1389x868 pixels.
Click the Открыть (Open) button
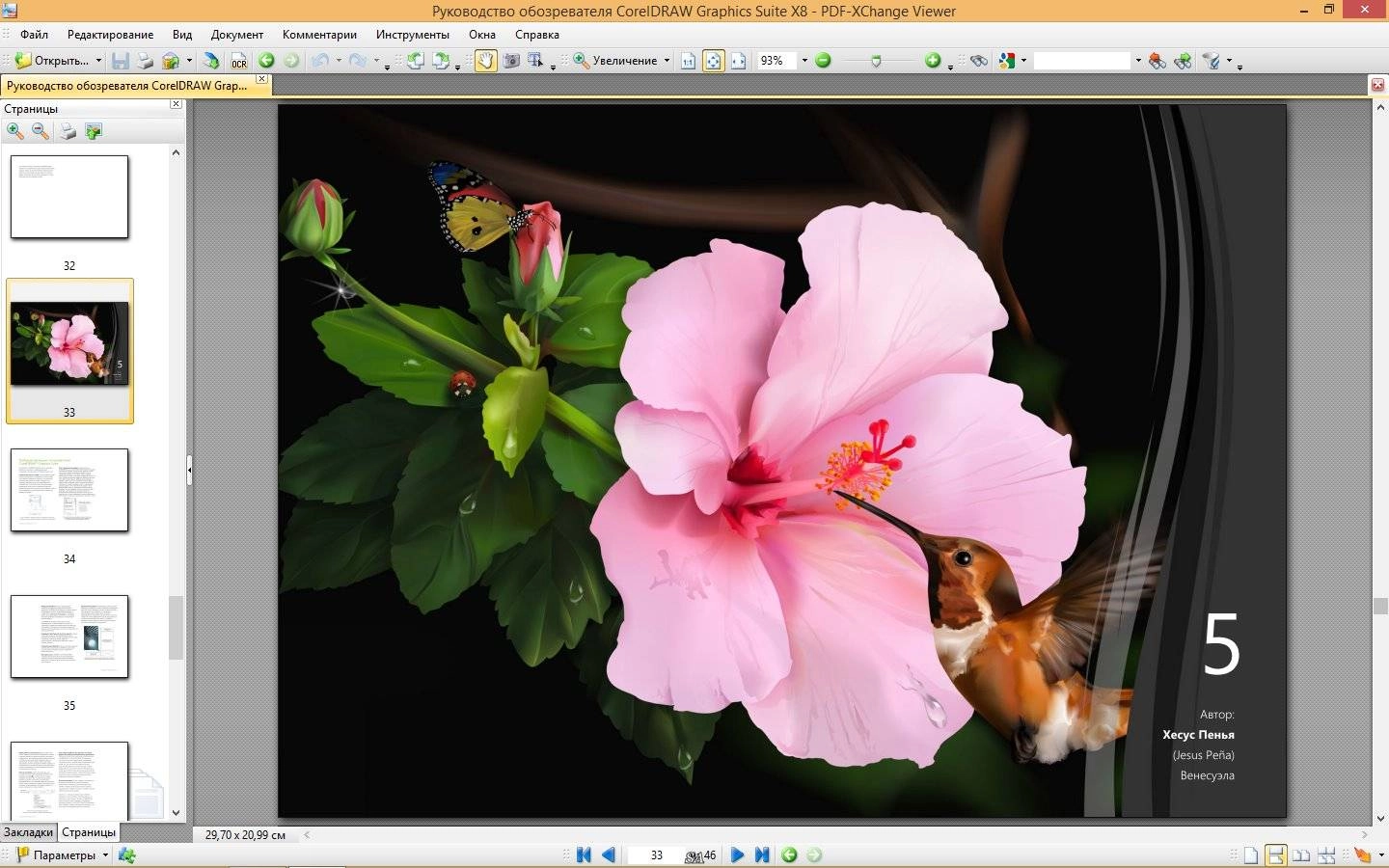(52, 61)
